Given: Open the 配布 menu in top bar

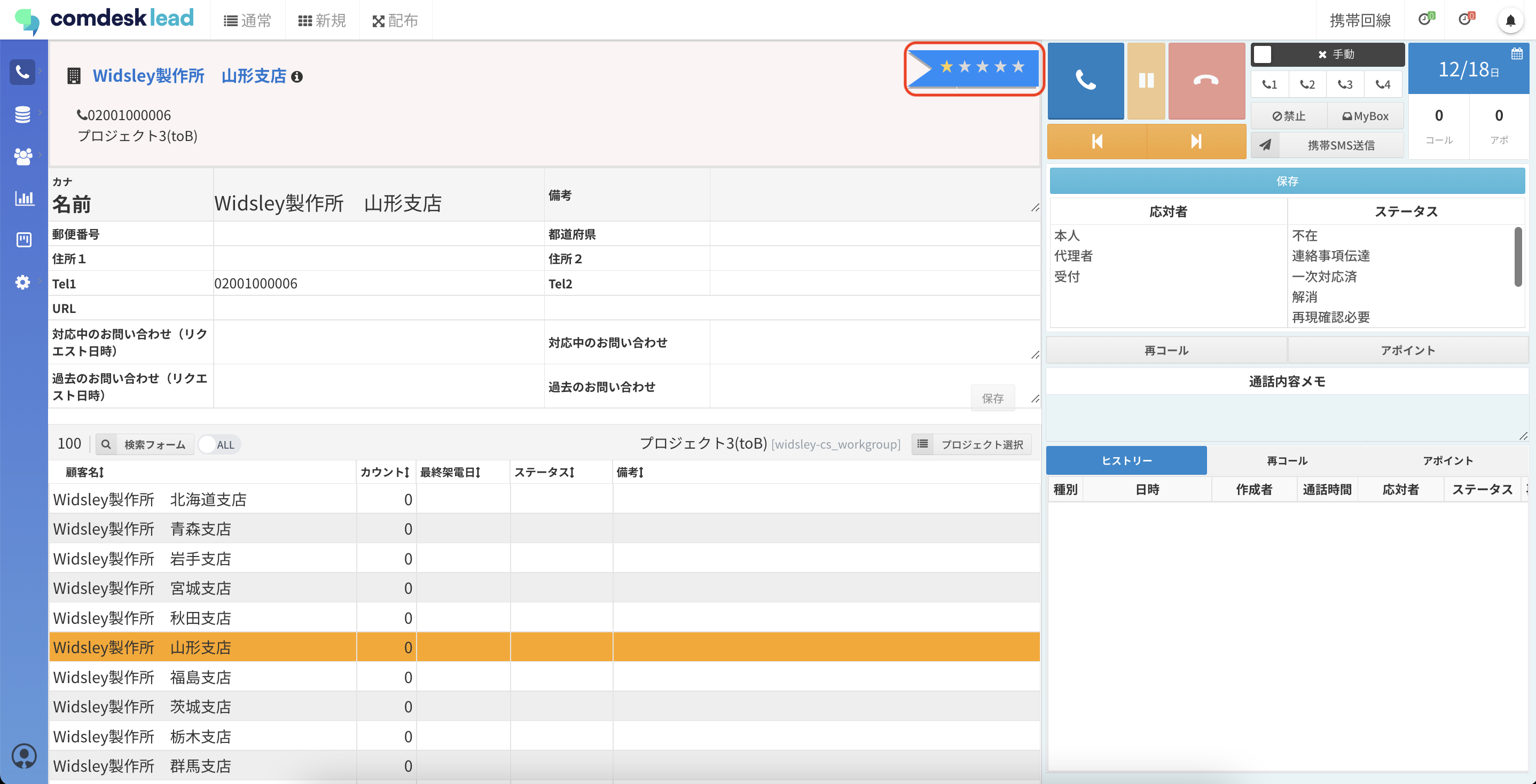Looking at the screenshot, I should pyautogui.click(x=395, y=21).
